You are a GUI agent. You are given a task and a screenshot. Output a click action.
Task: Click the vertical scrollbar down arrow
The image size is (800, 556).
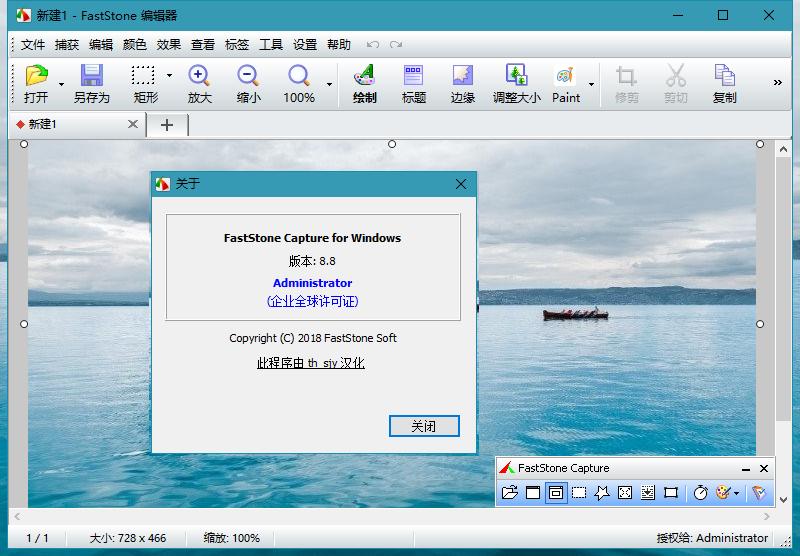784,500
